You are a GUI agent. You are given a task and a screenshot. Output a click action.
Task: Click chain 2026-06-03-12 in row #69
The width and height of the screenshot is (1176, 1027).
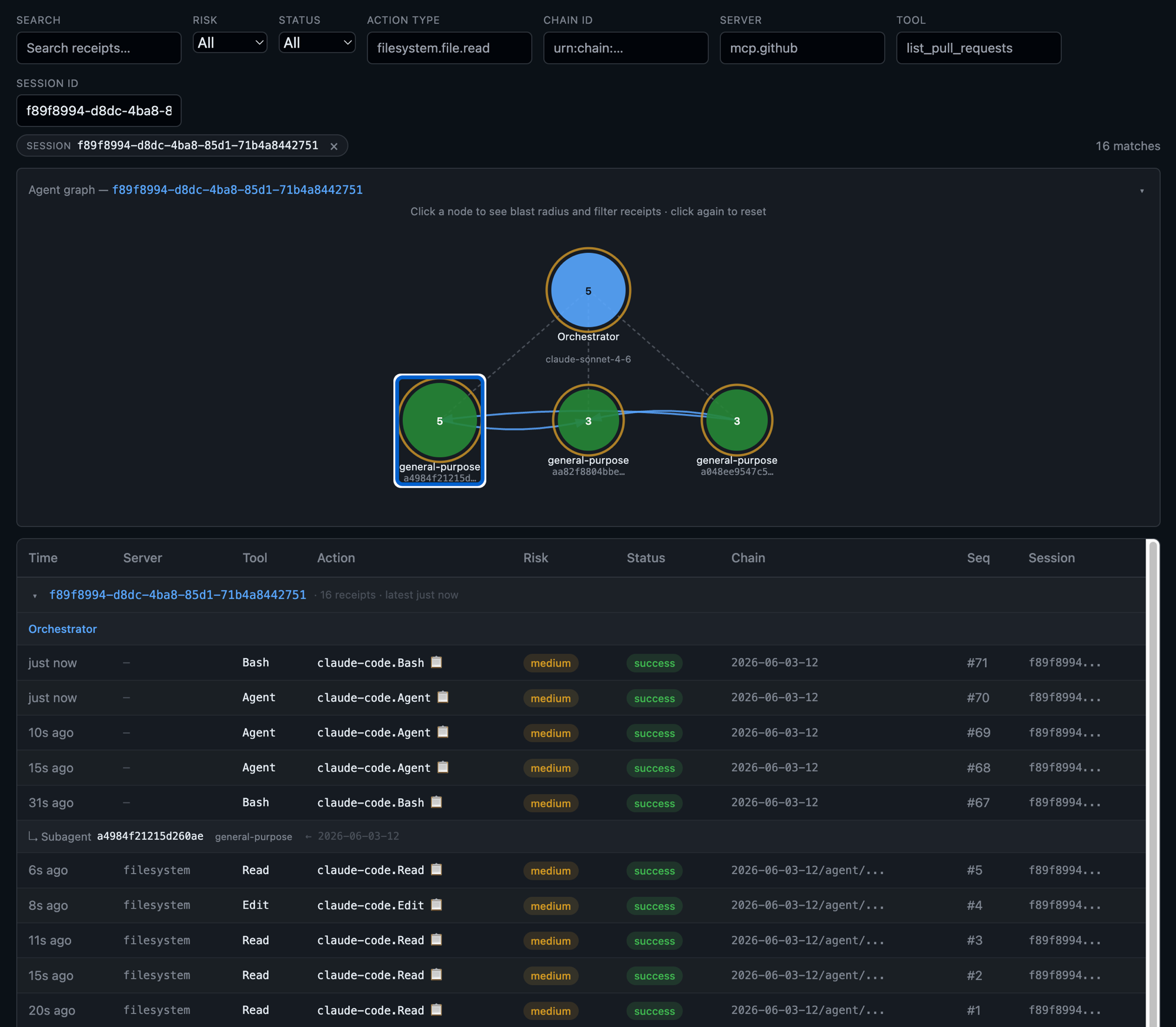pyautogui.click(x=774, y=732)
